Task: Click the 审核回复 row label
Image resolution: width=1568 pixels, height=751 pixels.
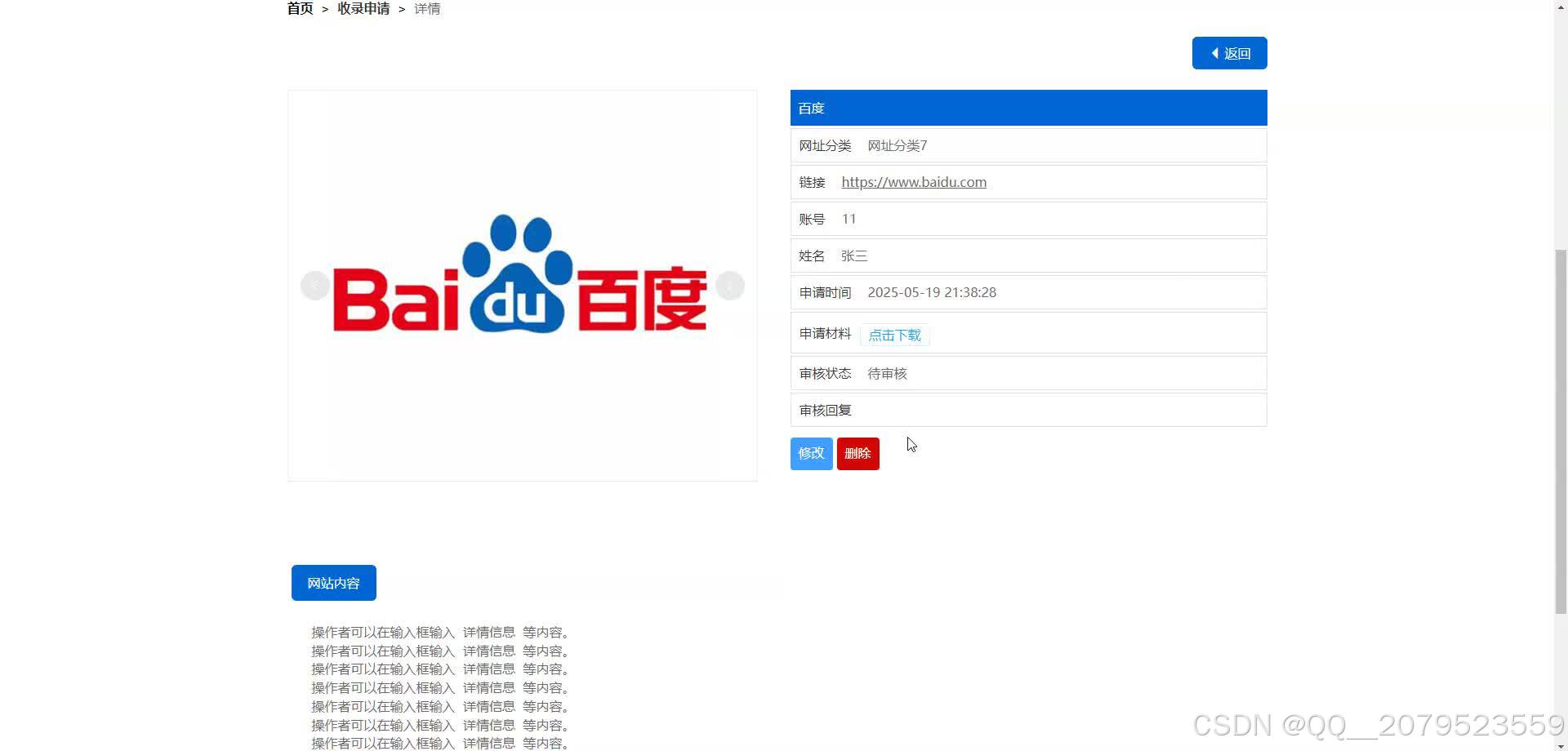Action: (825, 410)
